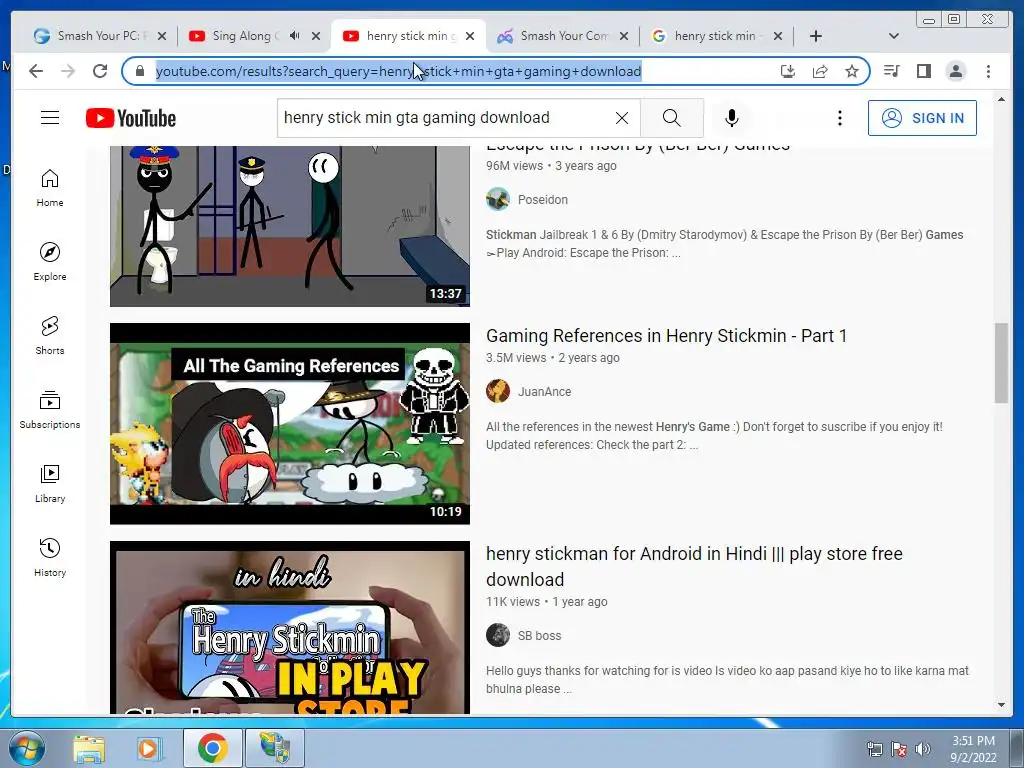1024x768 pixels.
Task: Click the YouTube search magnifier button
Action: click(671, 118)
